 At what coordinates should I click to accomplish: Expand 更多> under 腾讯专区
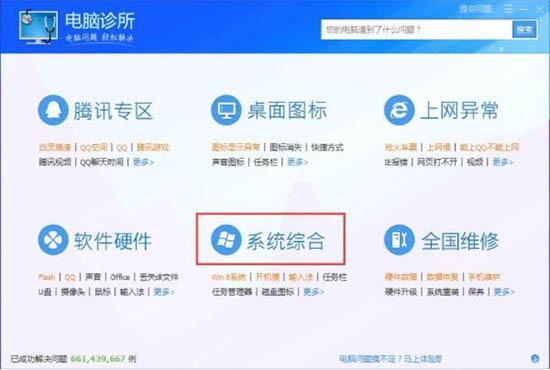143,162
